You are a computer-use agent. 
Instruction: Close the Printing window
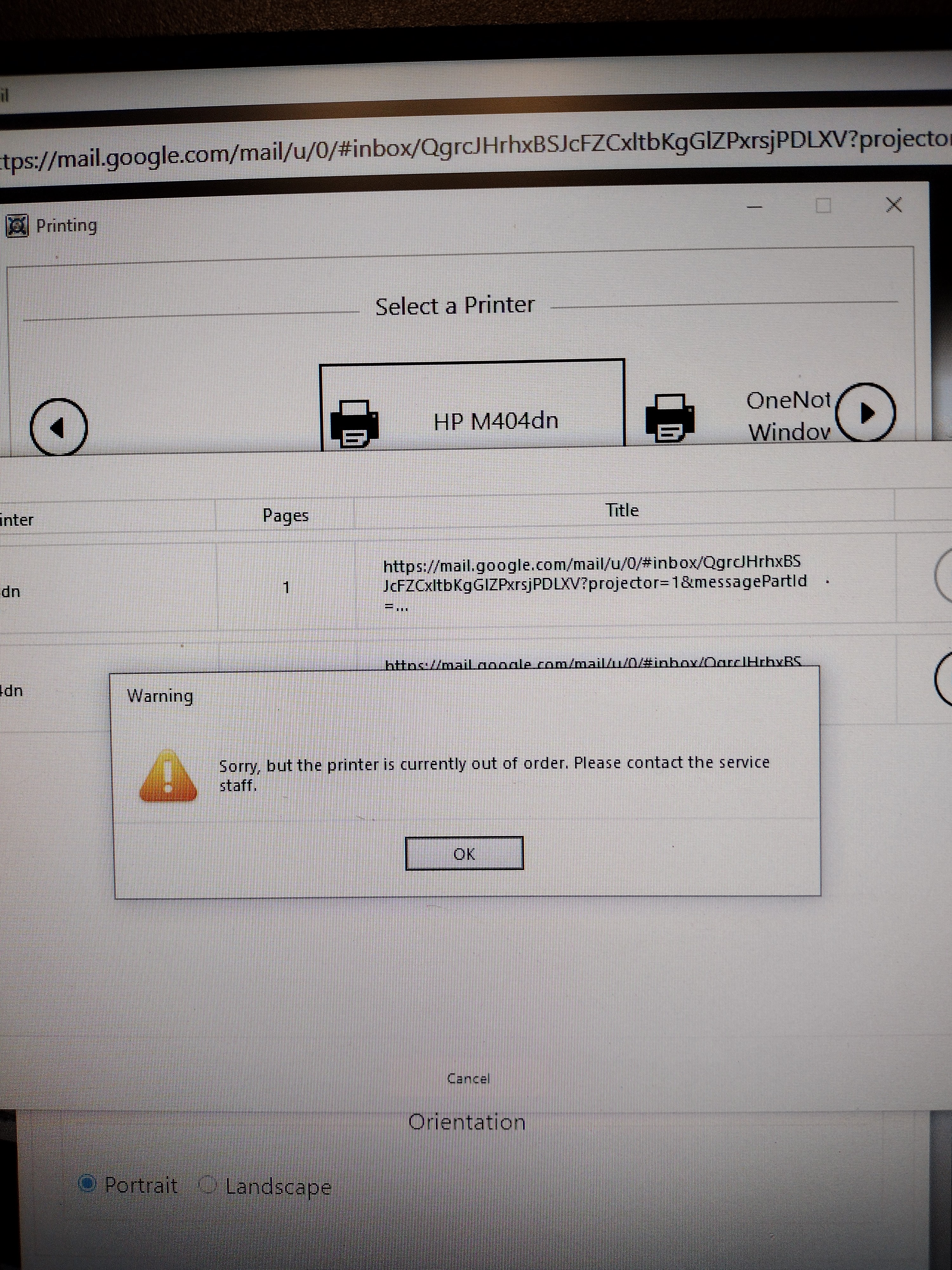pyautogui.click(x=894, y=205)
